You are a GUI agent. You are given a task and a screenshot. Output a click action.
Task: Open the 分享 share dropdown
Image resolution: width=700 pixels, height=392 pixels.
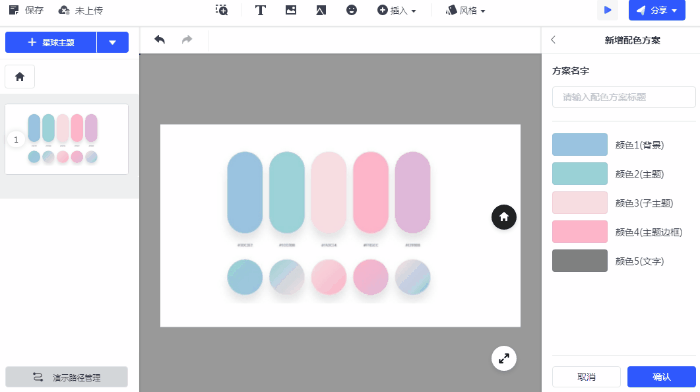pos(657,10)
